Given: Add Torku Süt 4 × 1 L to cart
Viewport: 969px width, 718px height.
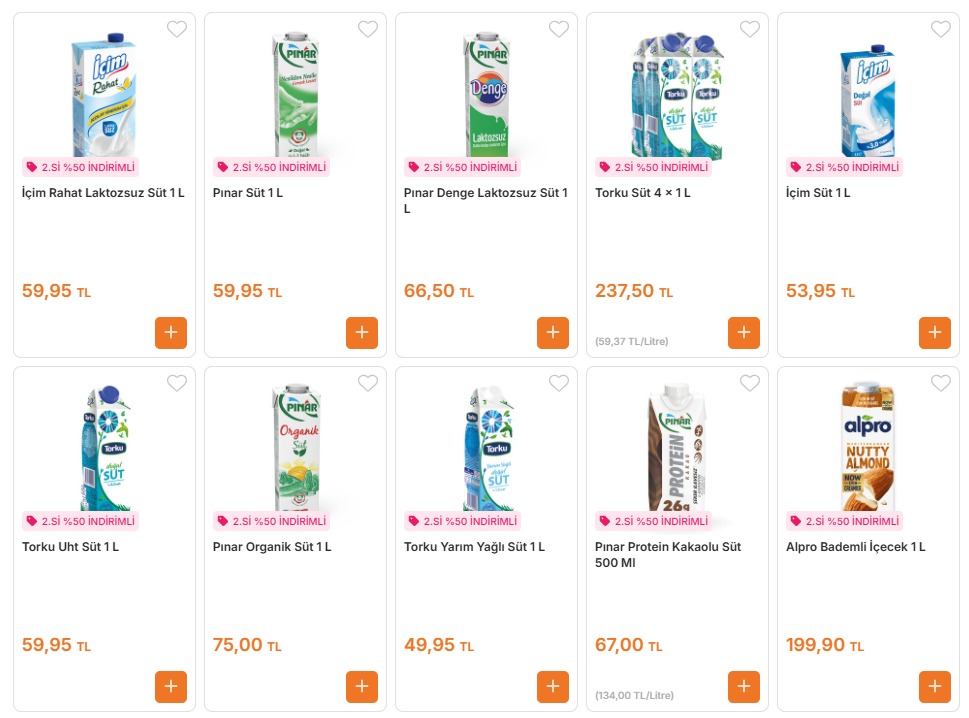Looking at the screenshot, I should tap(744, 333).
